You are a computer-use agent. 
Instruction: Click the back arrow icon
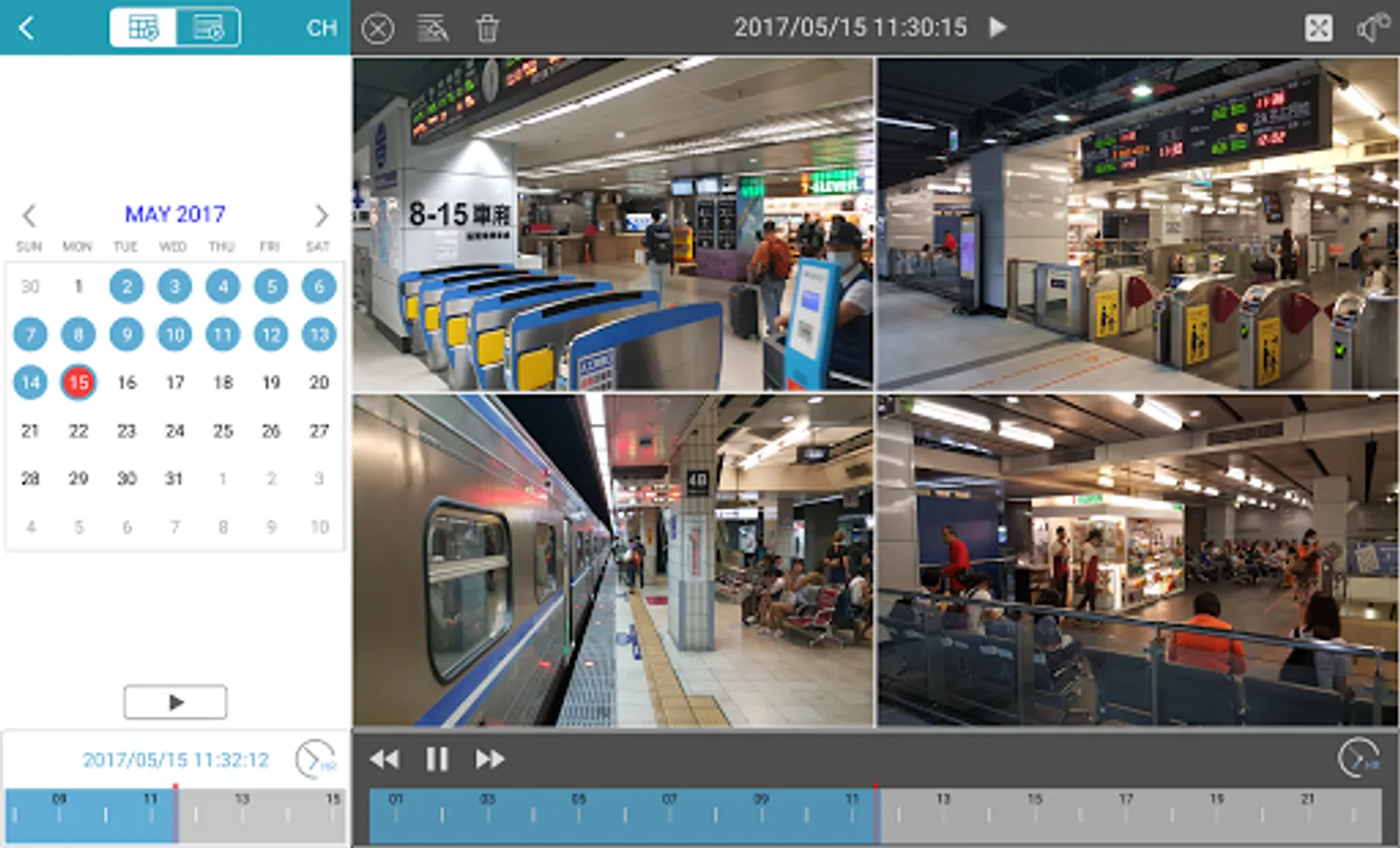[x=26, y=28]
